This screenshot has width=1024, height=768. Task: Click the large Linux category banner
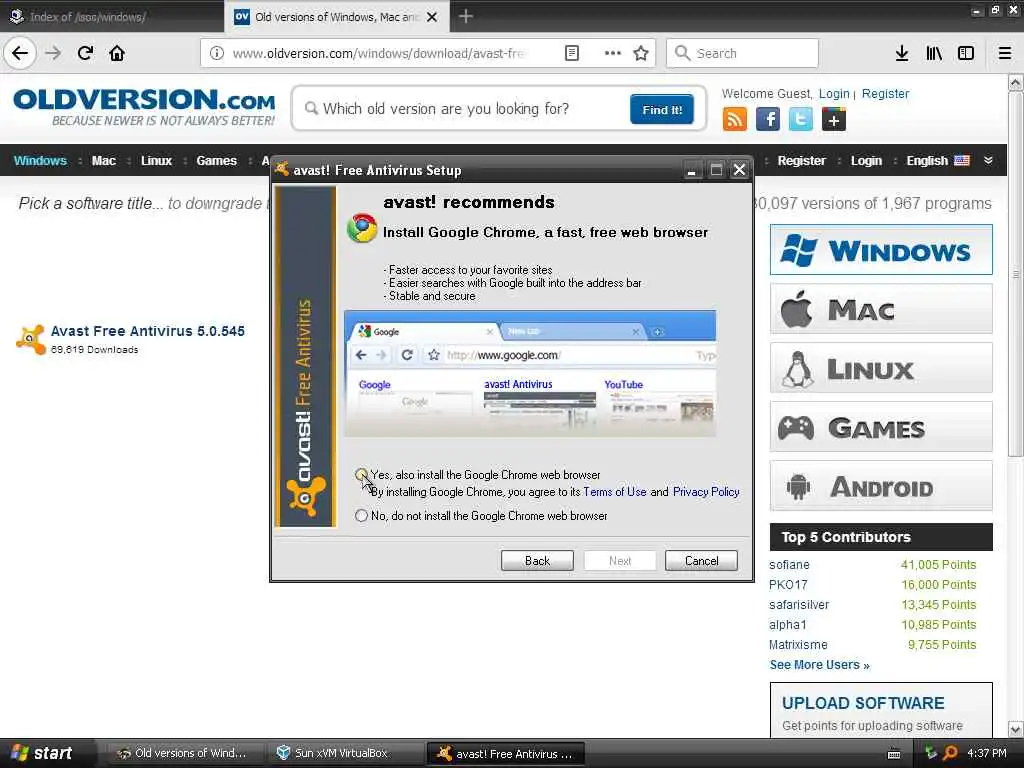pos(881,368)
